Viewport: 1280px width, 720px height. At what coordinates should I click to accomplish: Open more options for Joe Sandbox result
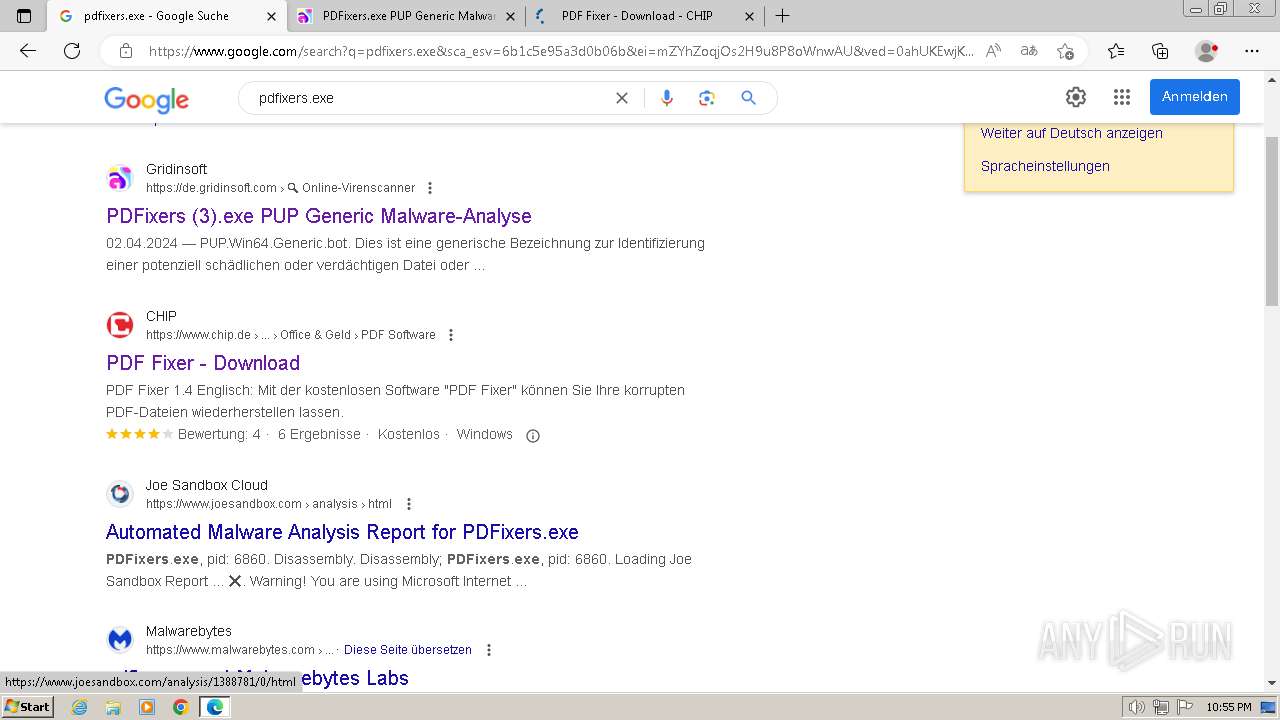[408, 504]
